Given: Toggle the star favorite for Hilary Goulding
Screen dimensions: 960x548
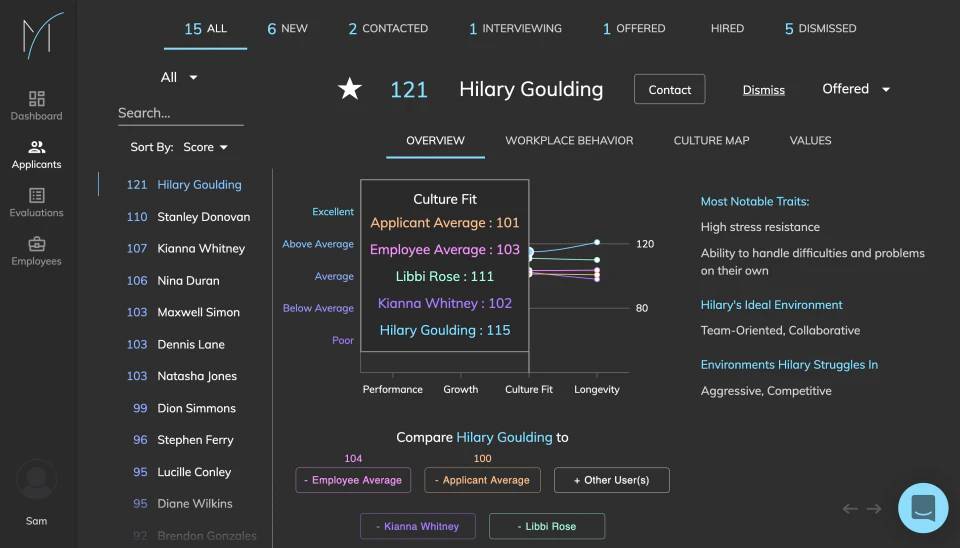Looking at the screenshot, I should pos(350,89).
